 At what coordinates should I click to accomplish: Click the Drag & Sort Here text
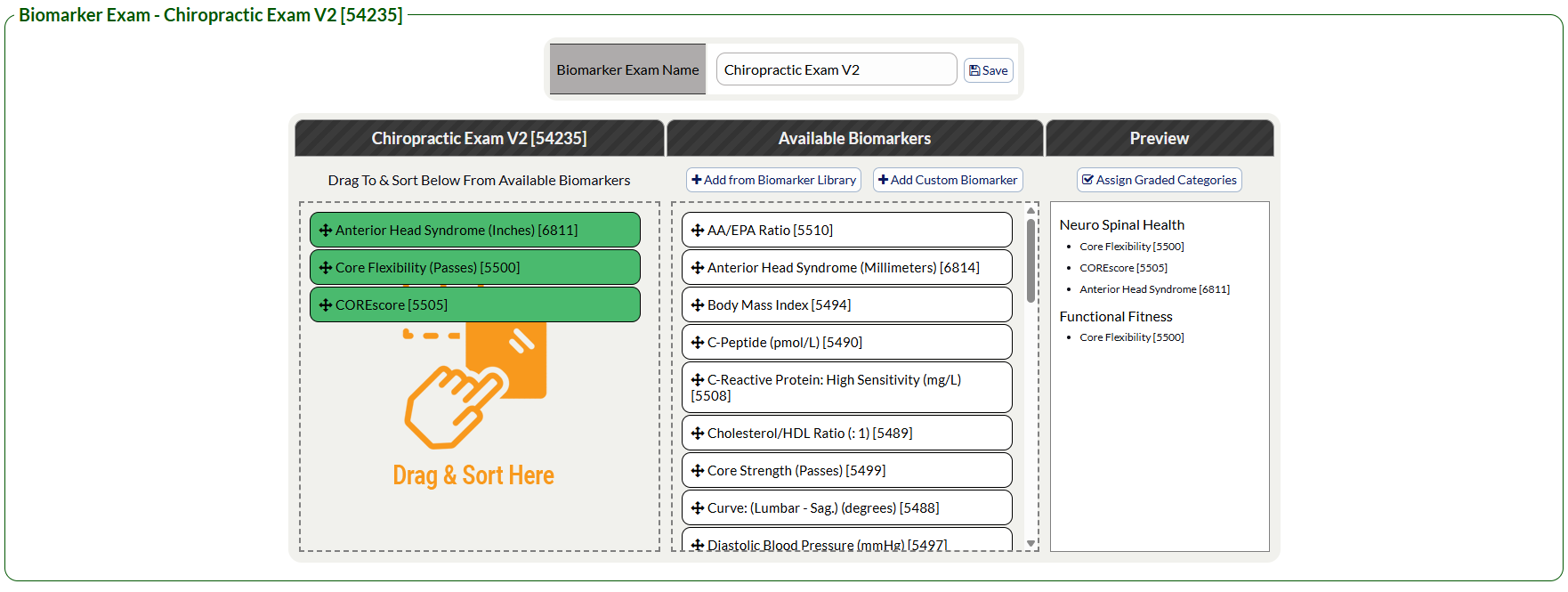473,475
